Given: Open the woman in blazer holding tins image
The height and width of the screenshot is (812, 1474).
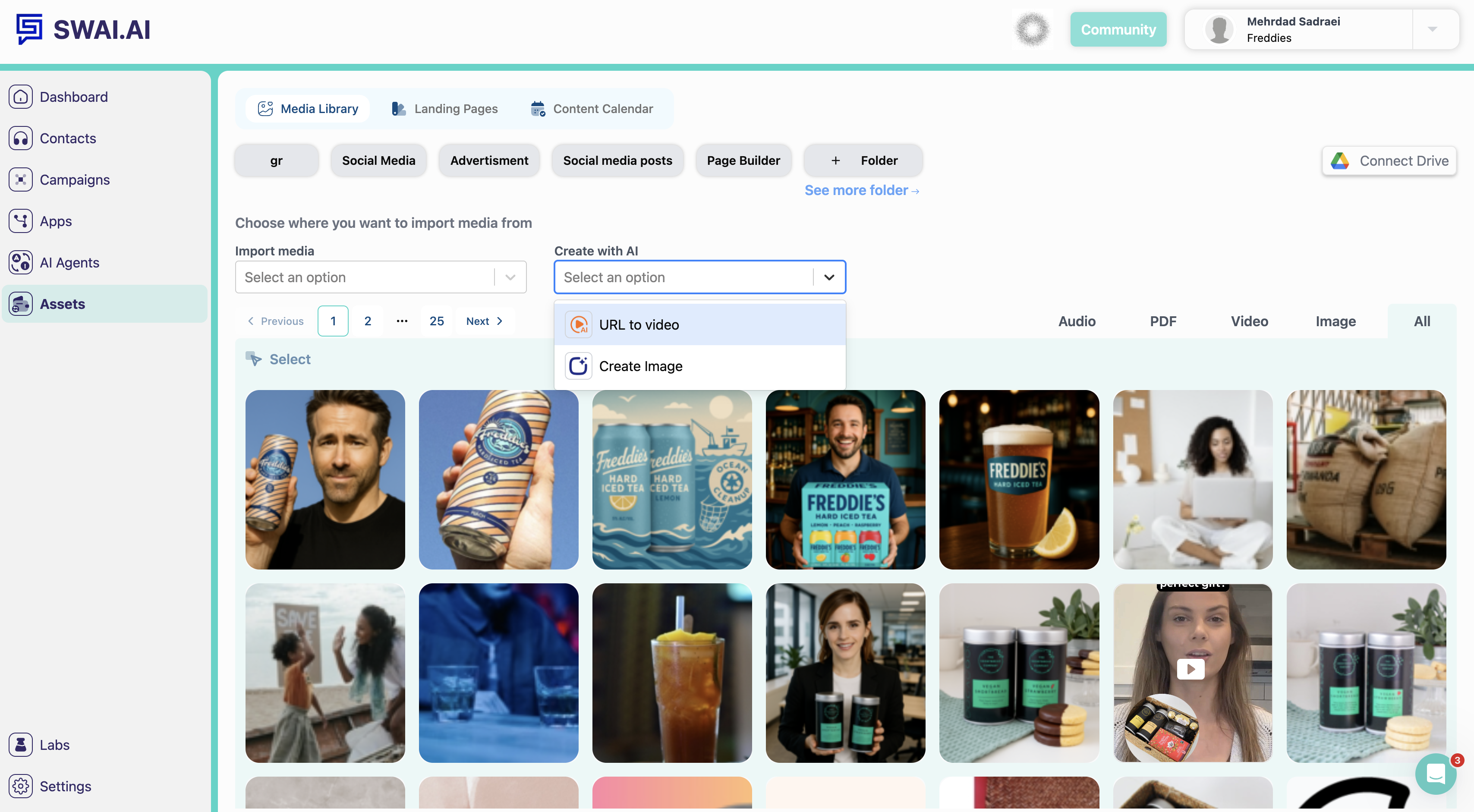Looking at the screenshot, I should 846,673.
